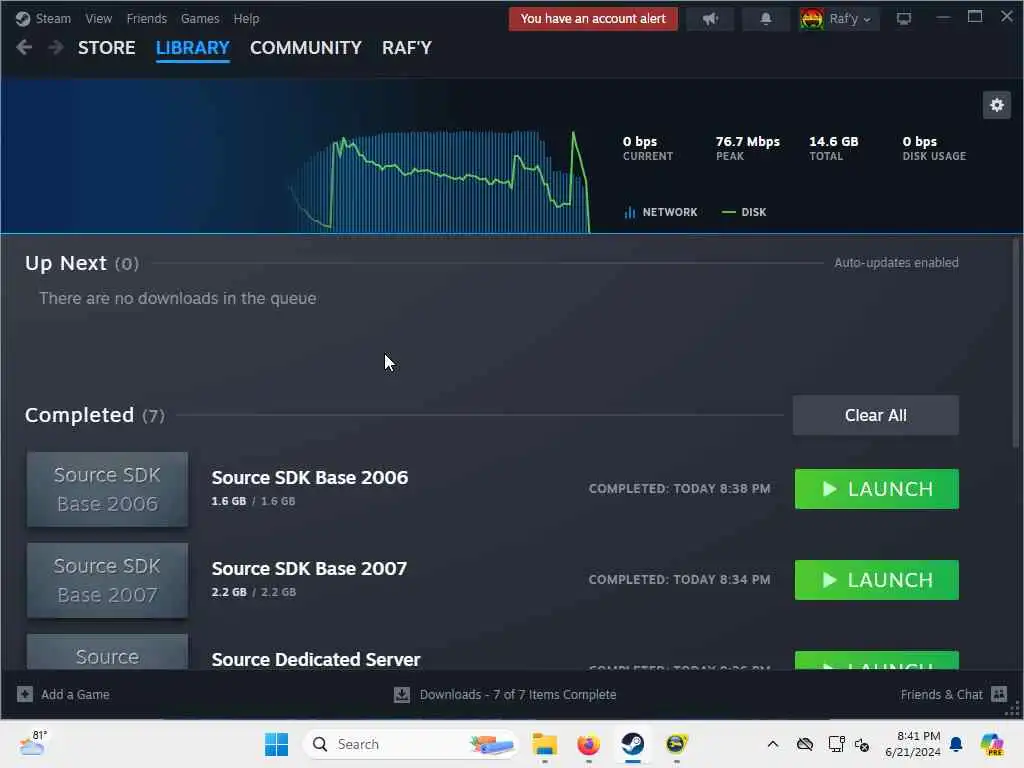Click the Downloads tray icon in the bottom bar
The image size is (1024, 768).
pos(402,695)
